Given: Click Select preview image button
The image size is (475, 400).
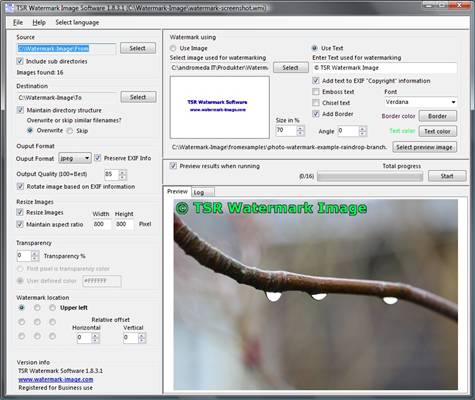Looking at the screenshot, I should (424, 147).
